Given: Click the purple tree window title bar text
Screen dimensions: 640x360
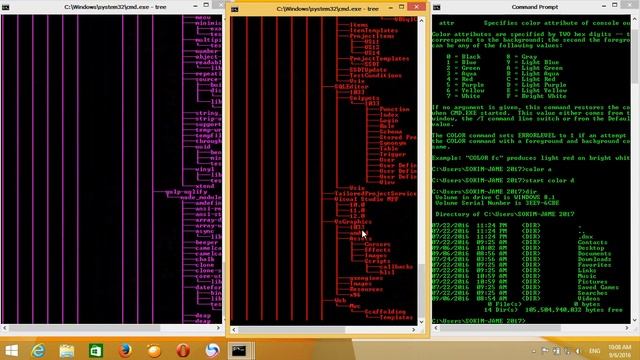Looking at the screenshot, I should (115, 7).
